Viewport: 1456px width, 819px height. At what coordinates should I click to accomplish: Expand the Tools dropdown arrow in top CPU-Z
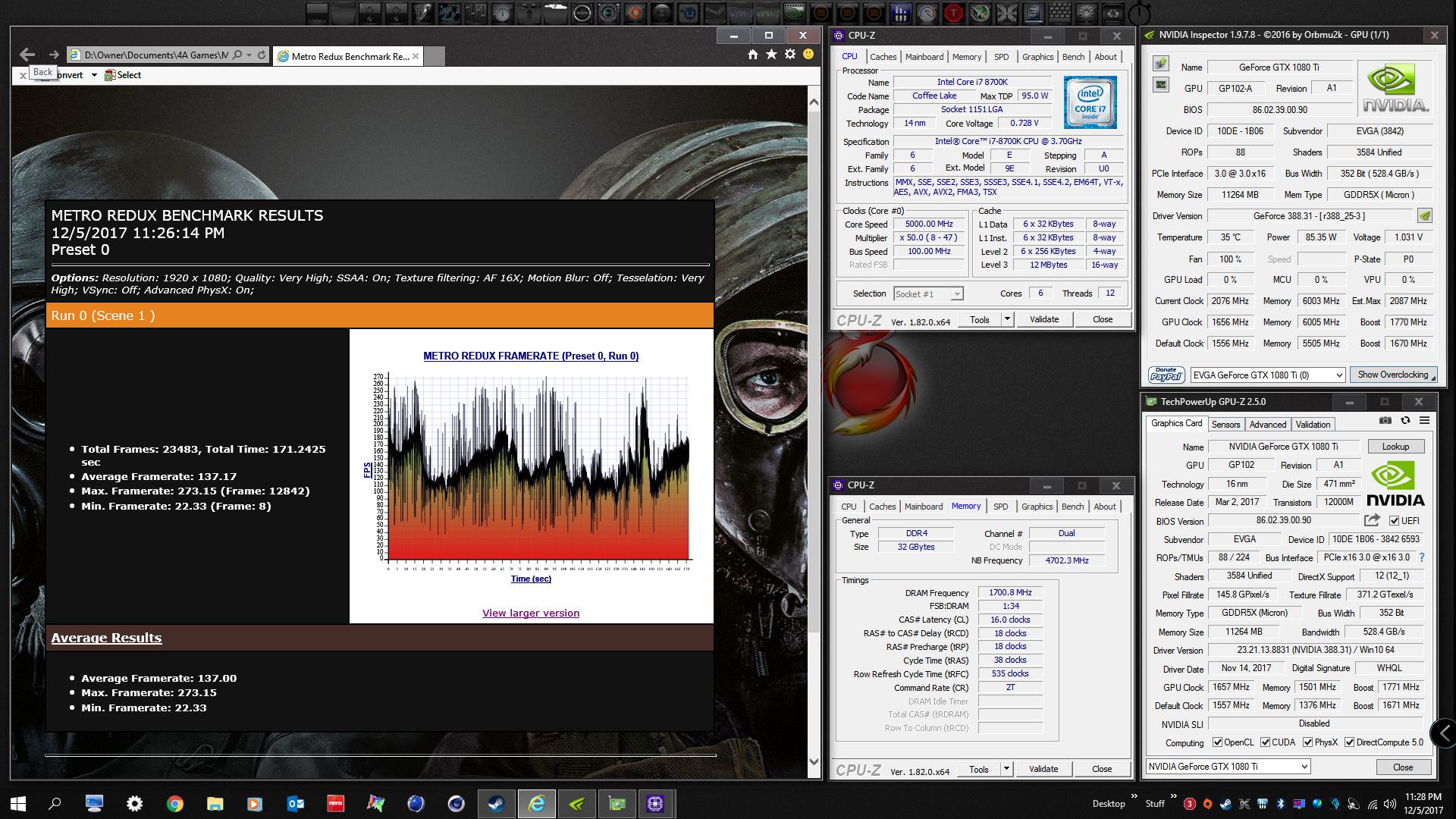click(1007, 319)
